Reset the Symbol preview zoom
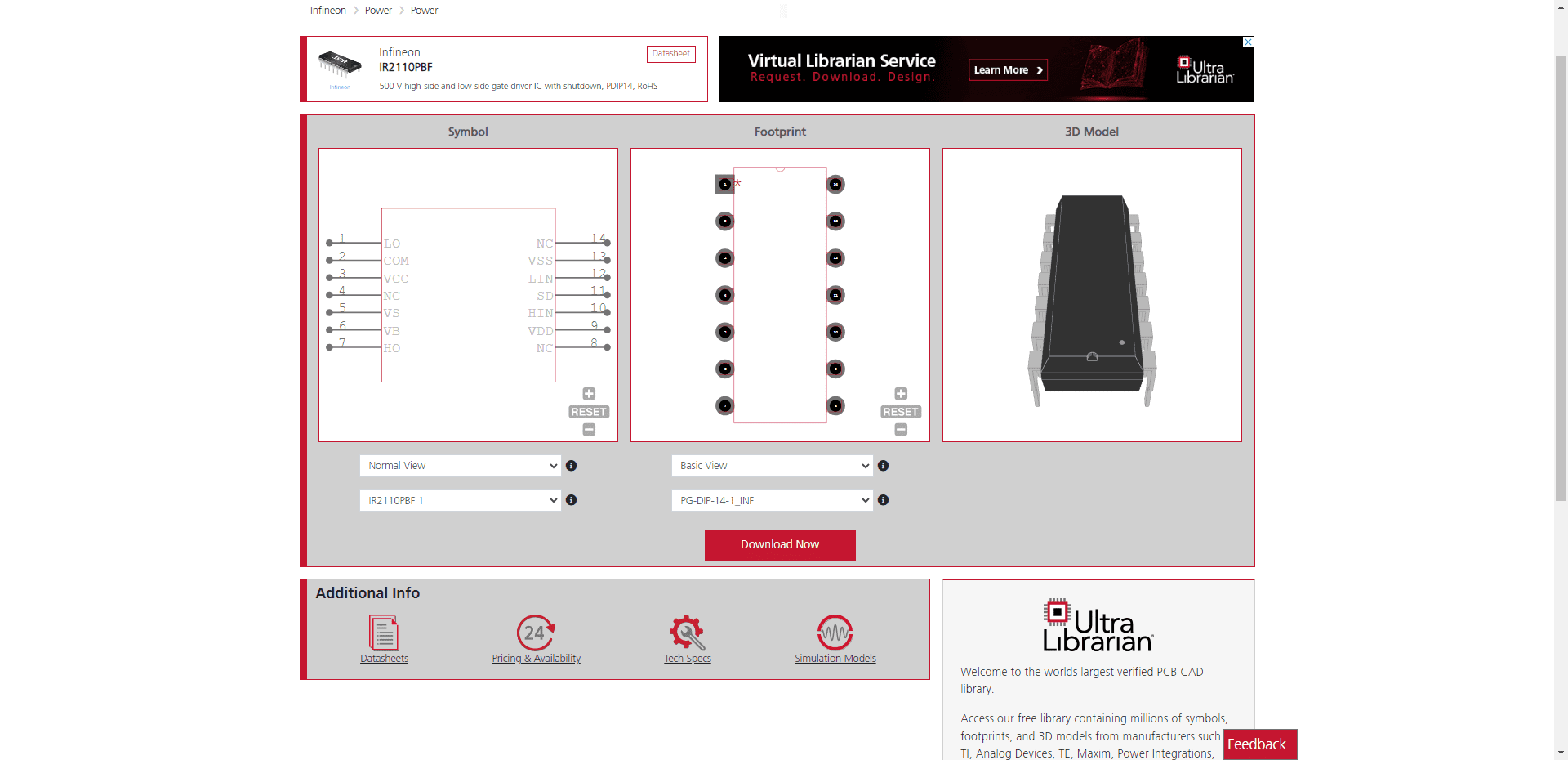 pyautogui.click(x=589, y=412)
